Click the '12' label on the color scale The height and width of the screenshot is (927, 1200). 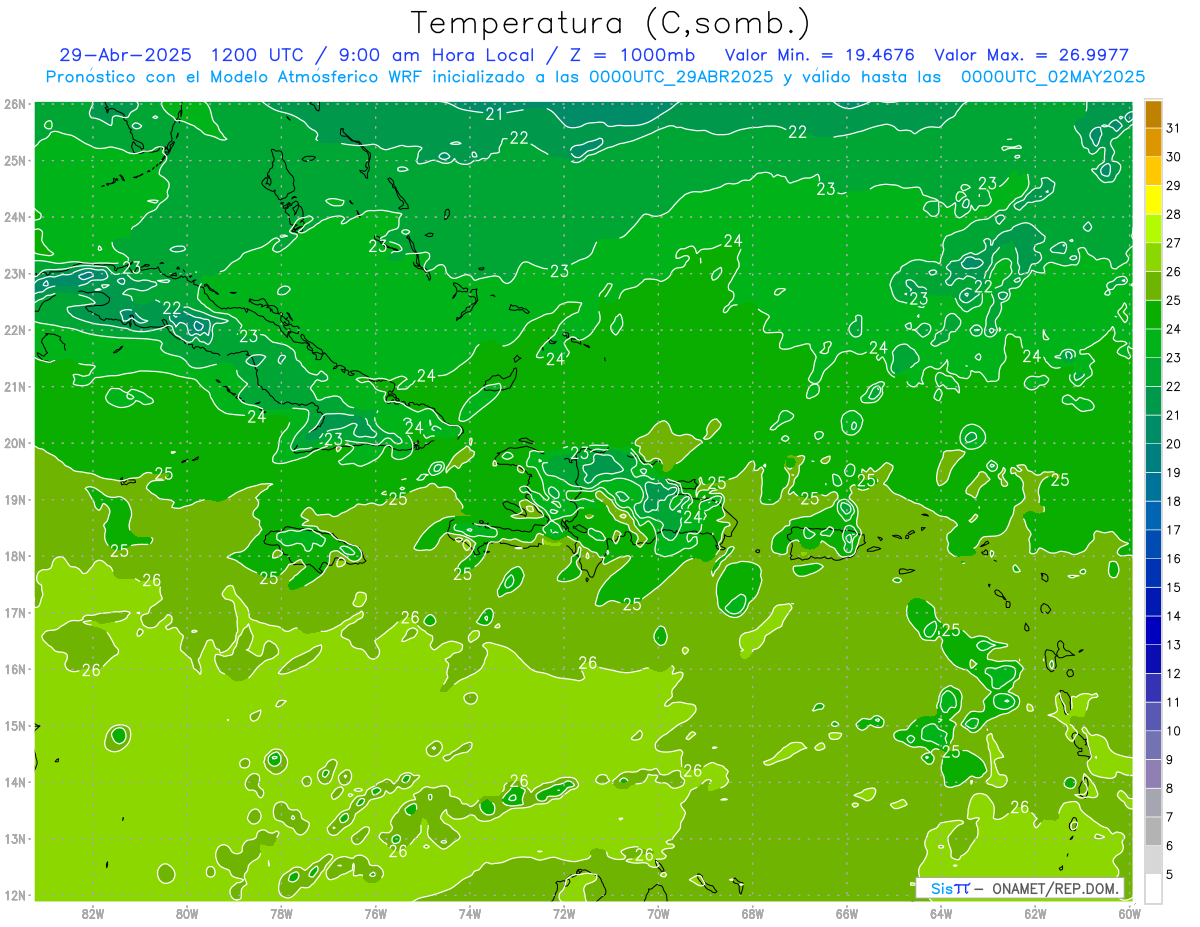point(1173,673)
